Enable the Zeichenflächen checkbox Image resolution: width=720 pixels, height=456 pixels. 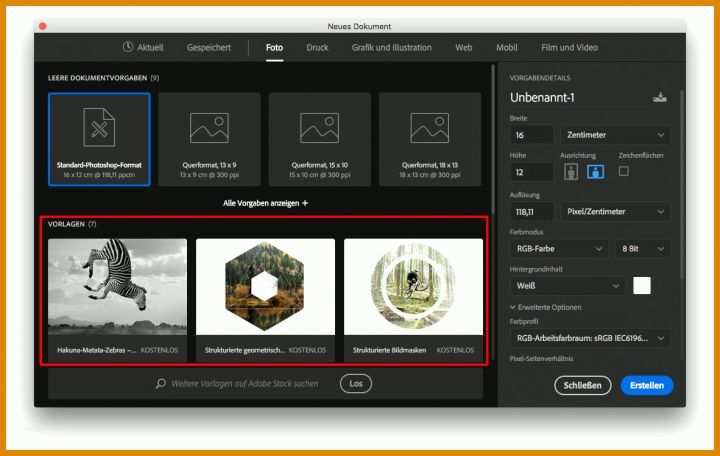coord(624,171)
